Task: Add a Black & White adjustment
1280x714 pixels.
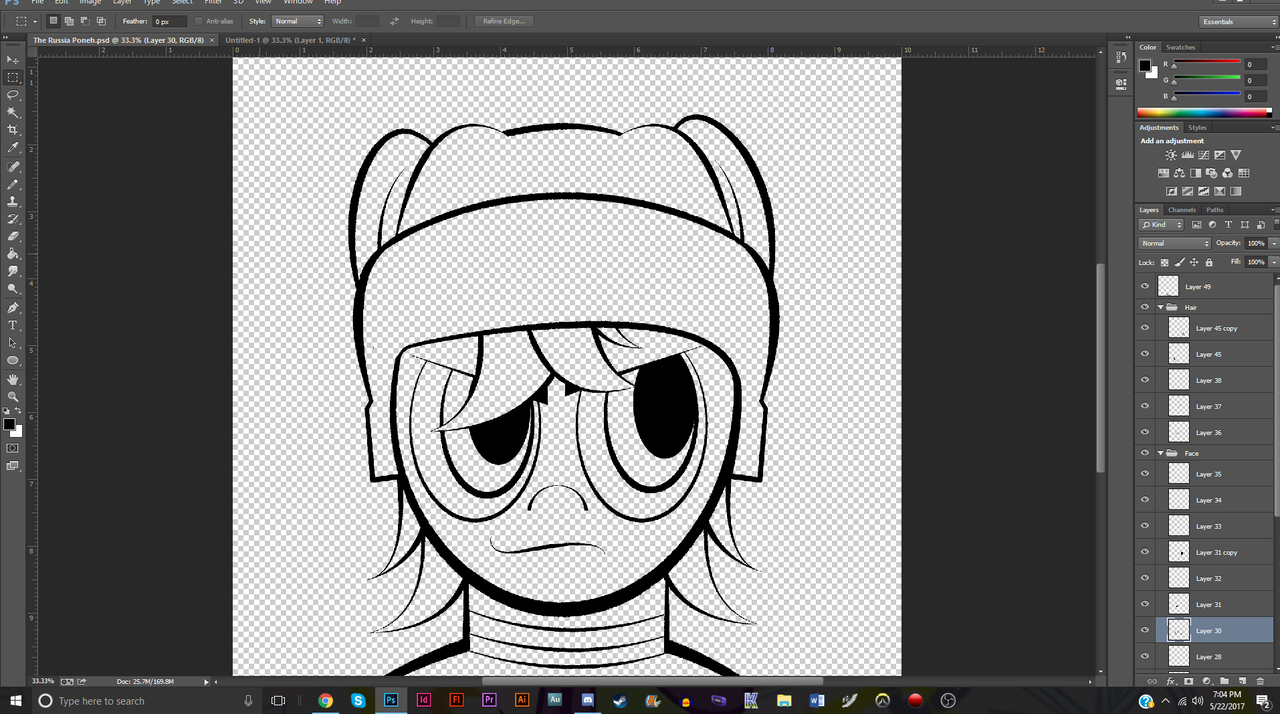Action: (x=1195, y=173)
